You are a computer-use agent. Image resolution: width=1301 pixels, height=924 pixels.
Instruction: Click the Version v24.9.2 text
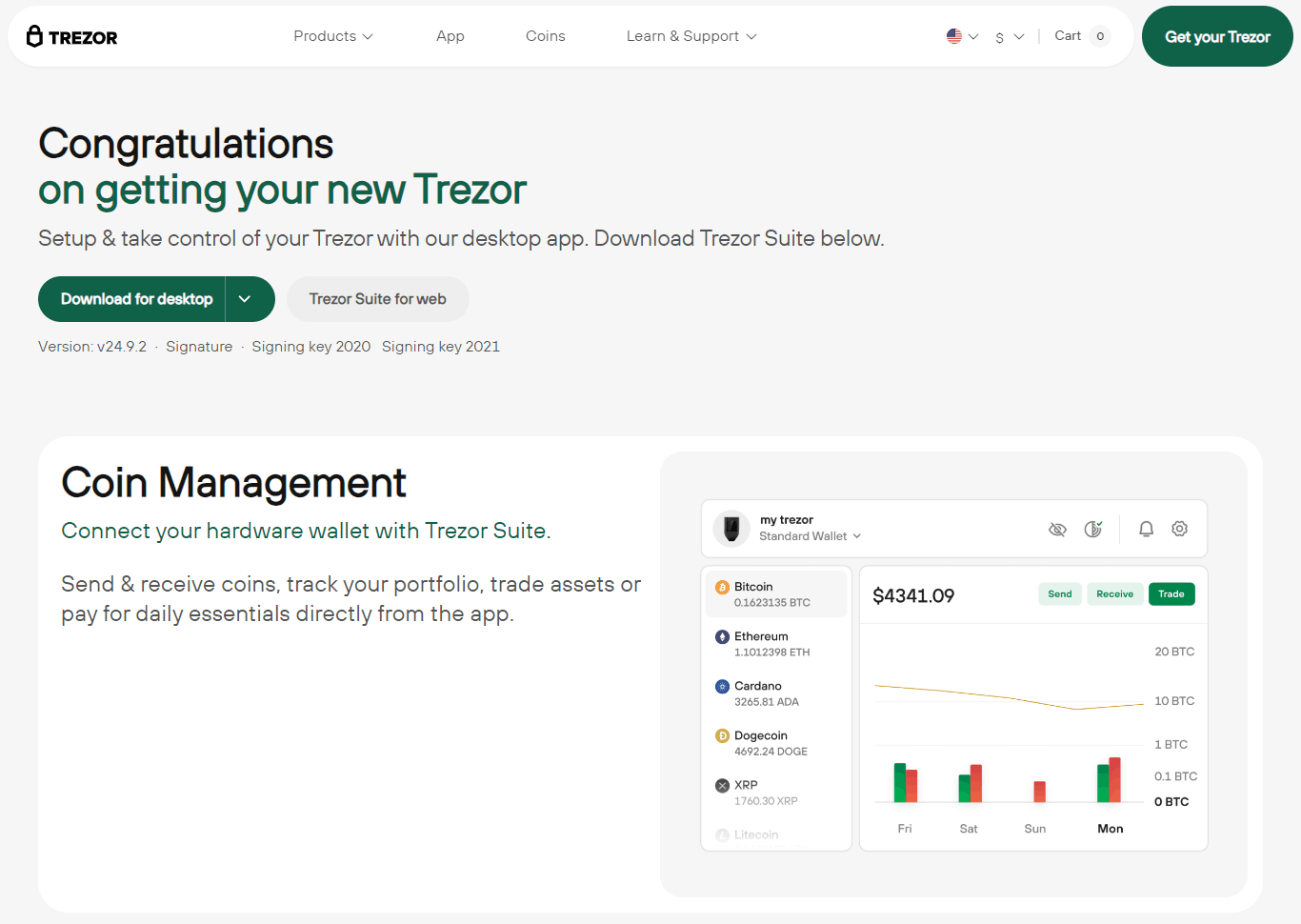pos(92,347)
